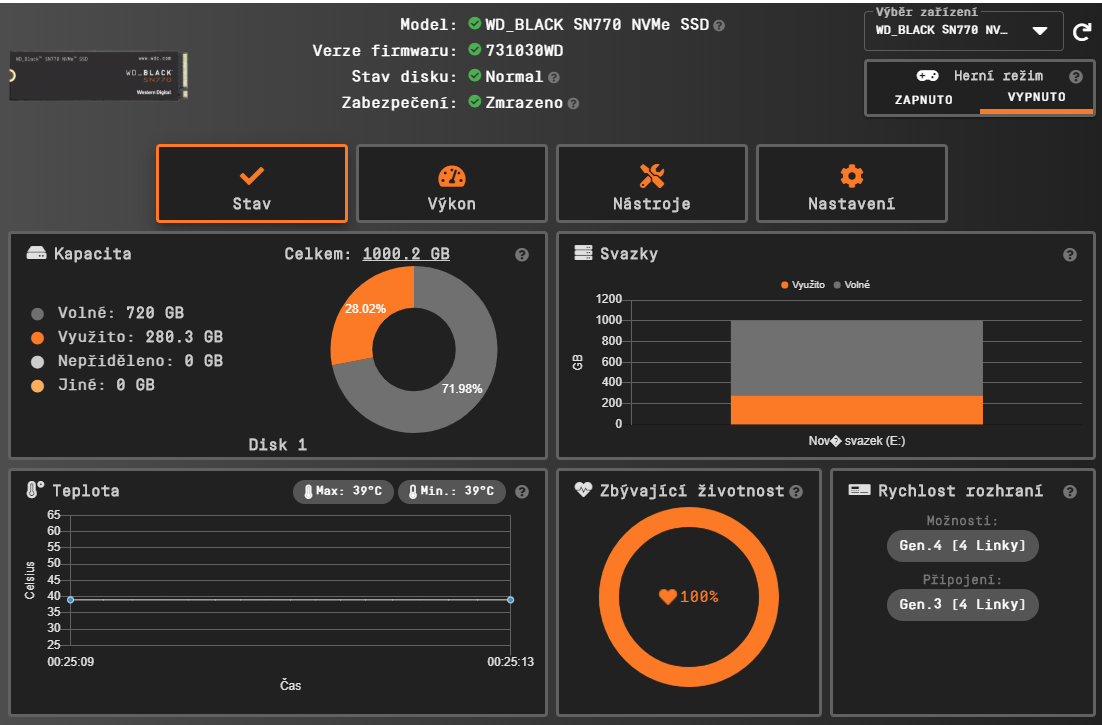Click the Volné gray legend dot in Kapacita

[x=37, y=314]
